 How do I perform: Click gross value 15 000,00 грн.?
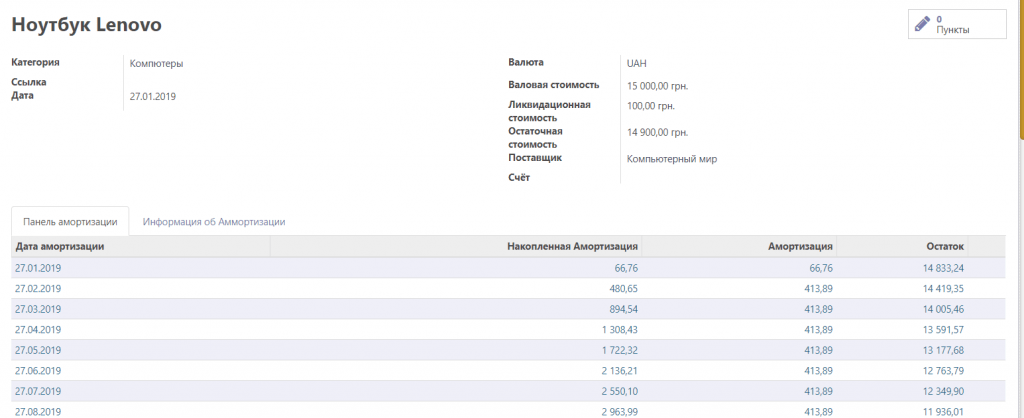[x=658, y=86]
